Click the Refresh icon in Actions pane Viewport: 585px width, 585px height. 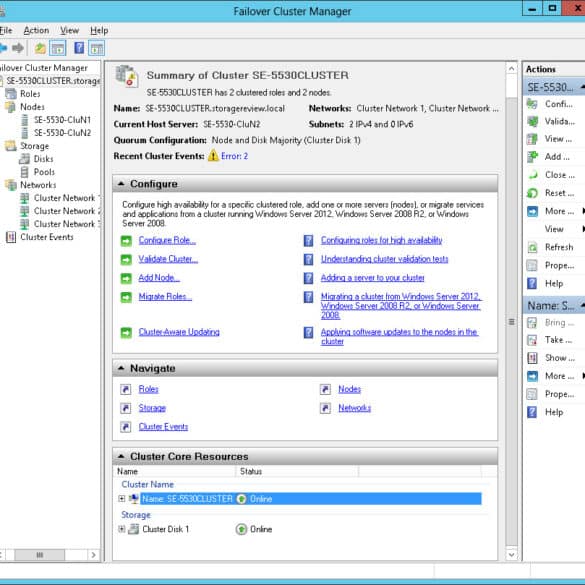532,247
